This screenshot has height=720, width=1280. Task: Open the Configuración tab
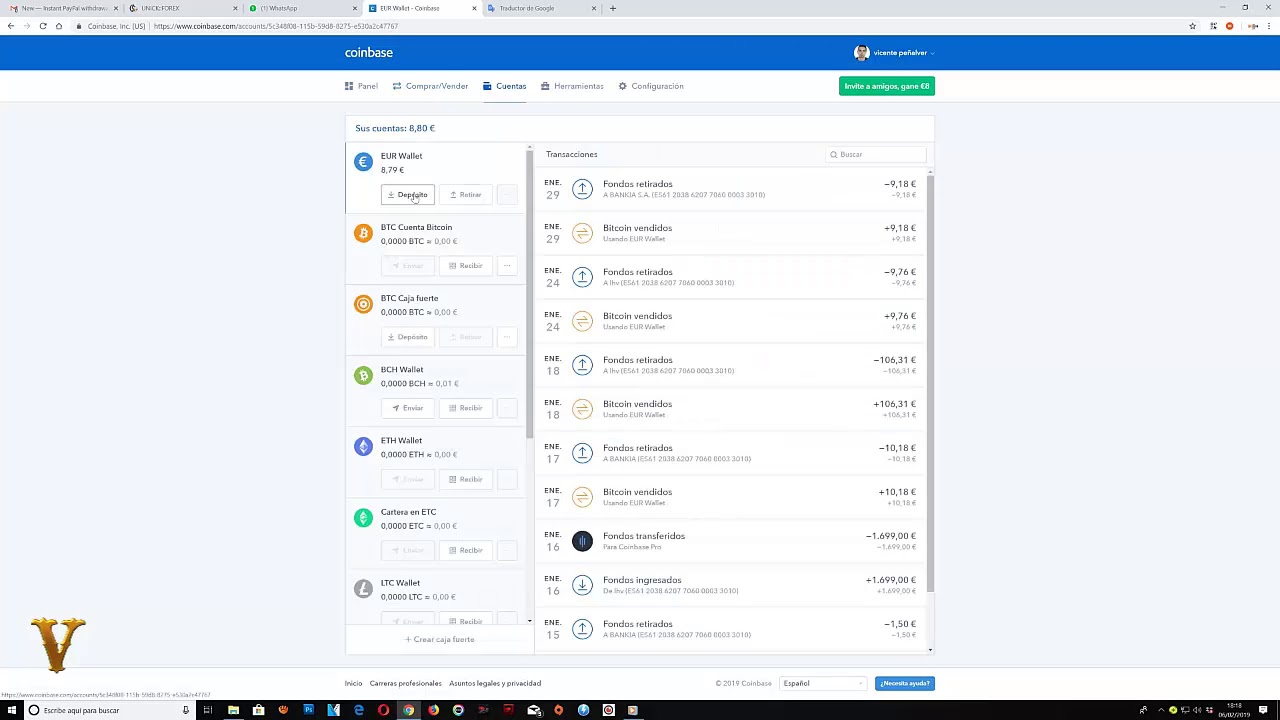coord(651,86)
